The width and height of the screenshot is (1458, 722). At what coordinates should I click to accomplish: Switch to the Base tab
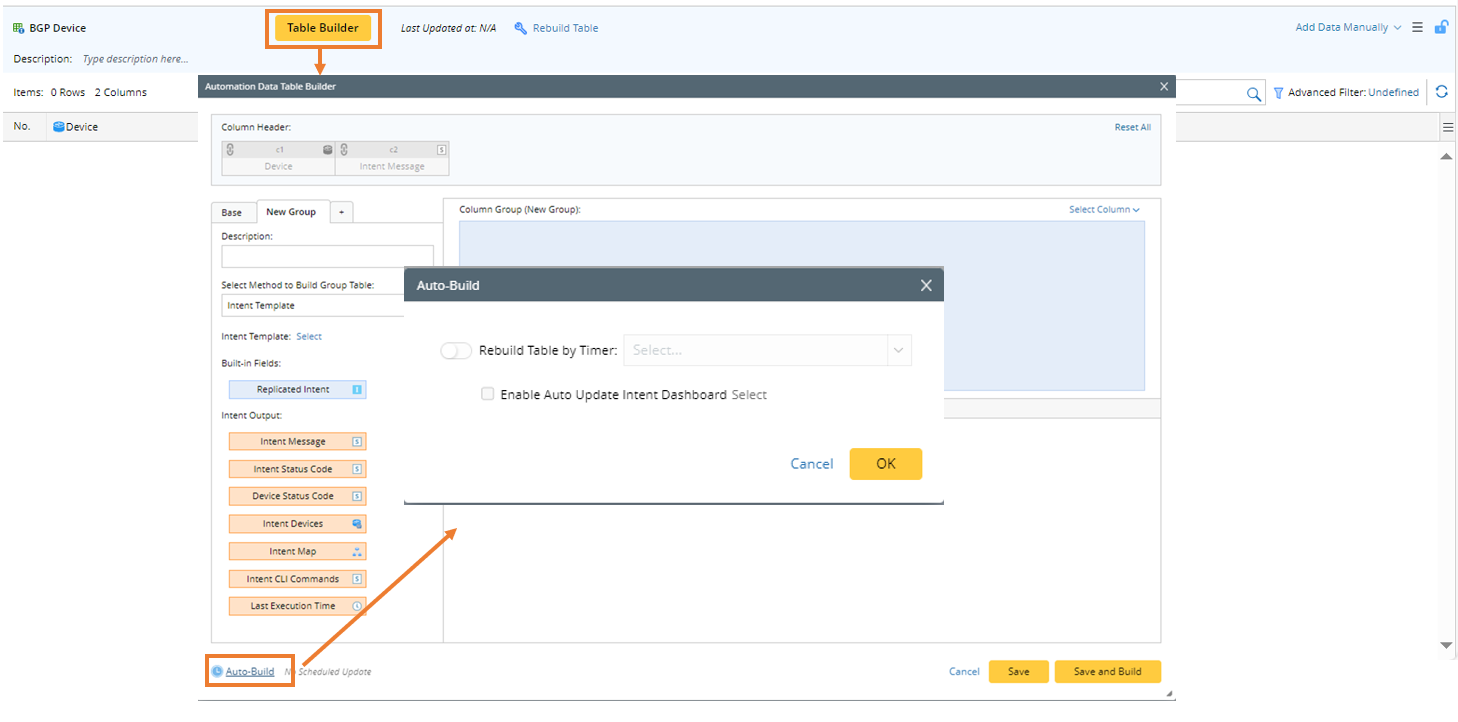tap(232, 213)
